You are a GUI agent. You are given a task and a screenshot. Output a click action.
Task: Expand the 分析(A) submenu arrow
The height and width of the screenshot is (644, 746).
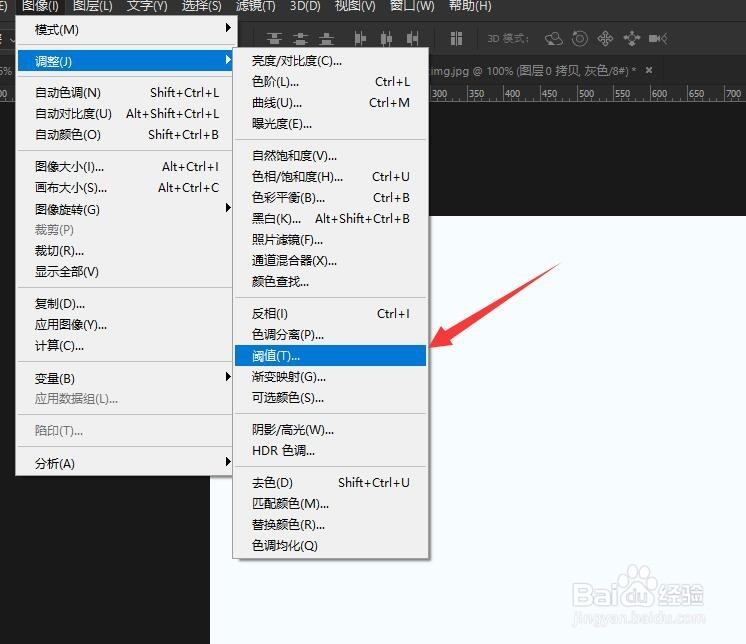pos(228,461)
